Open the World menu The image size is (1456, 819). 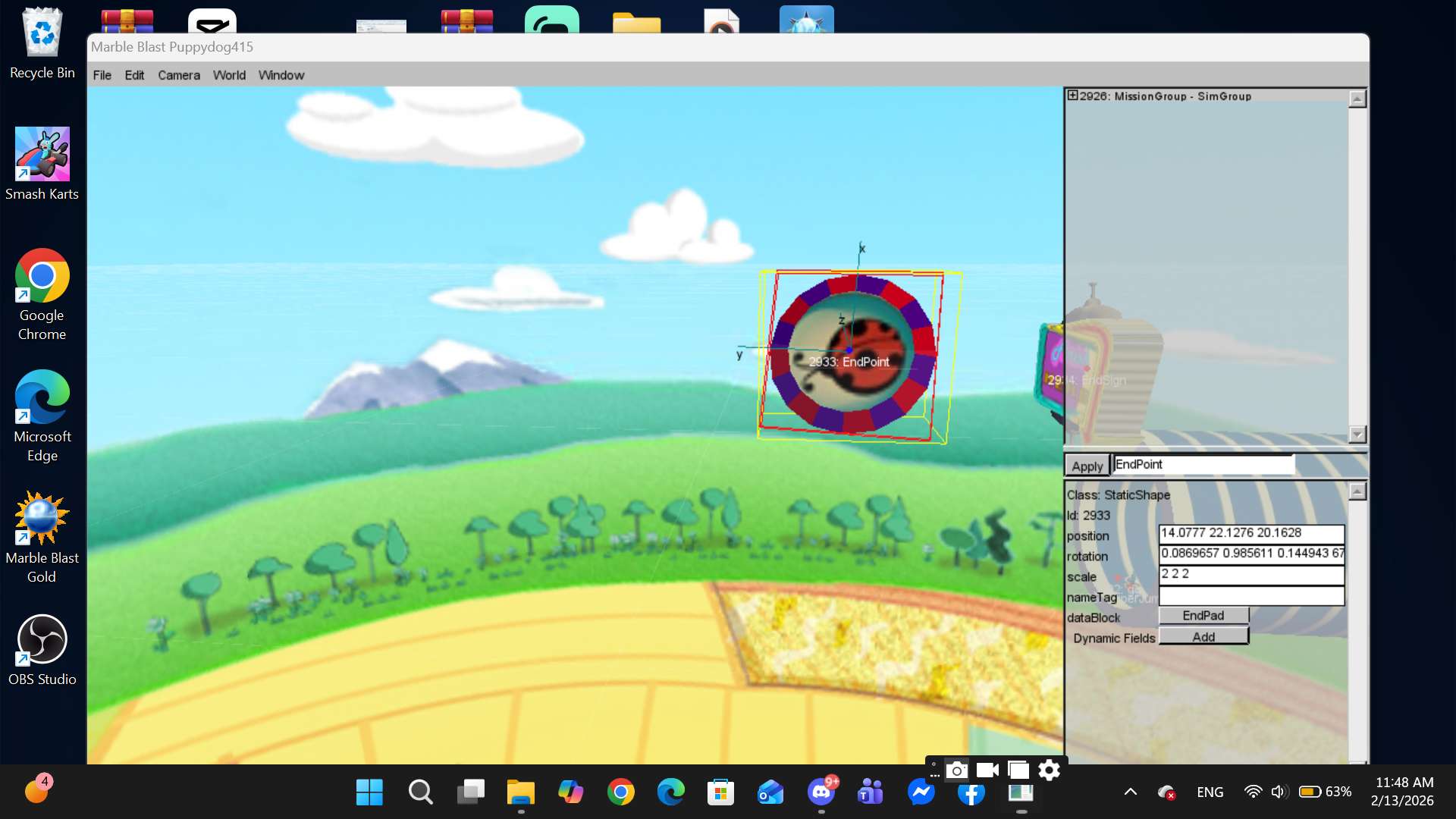[x=229, y=75]
